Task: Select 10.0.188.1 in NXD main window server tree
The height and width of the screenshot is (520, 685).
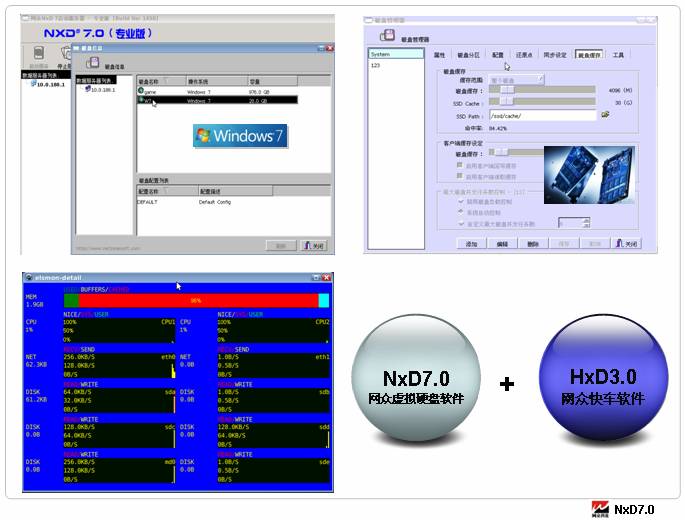Action: 50,84
